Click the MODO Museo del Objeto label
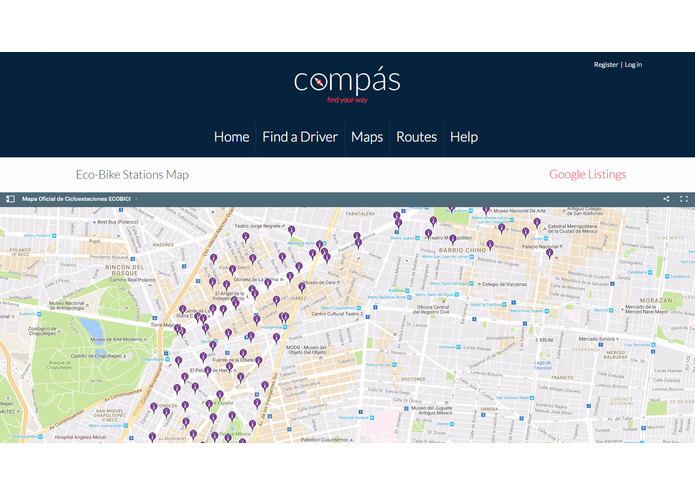This screenshot has height=494, width=695. [306, 350]
